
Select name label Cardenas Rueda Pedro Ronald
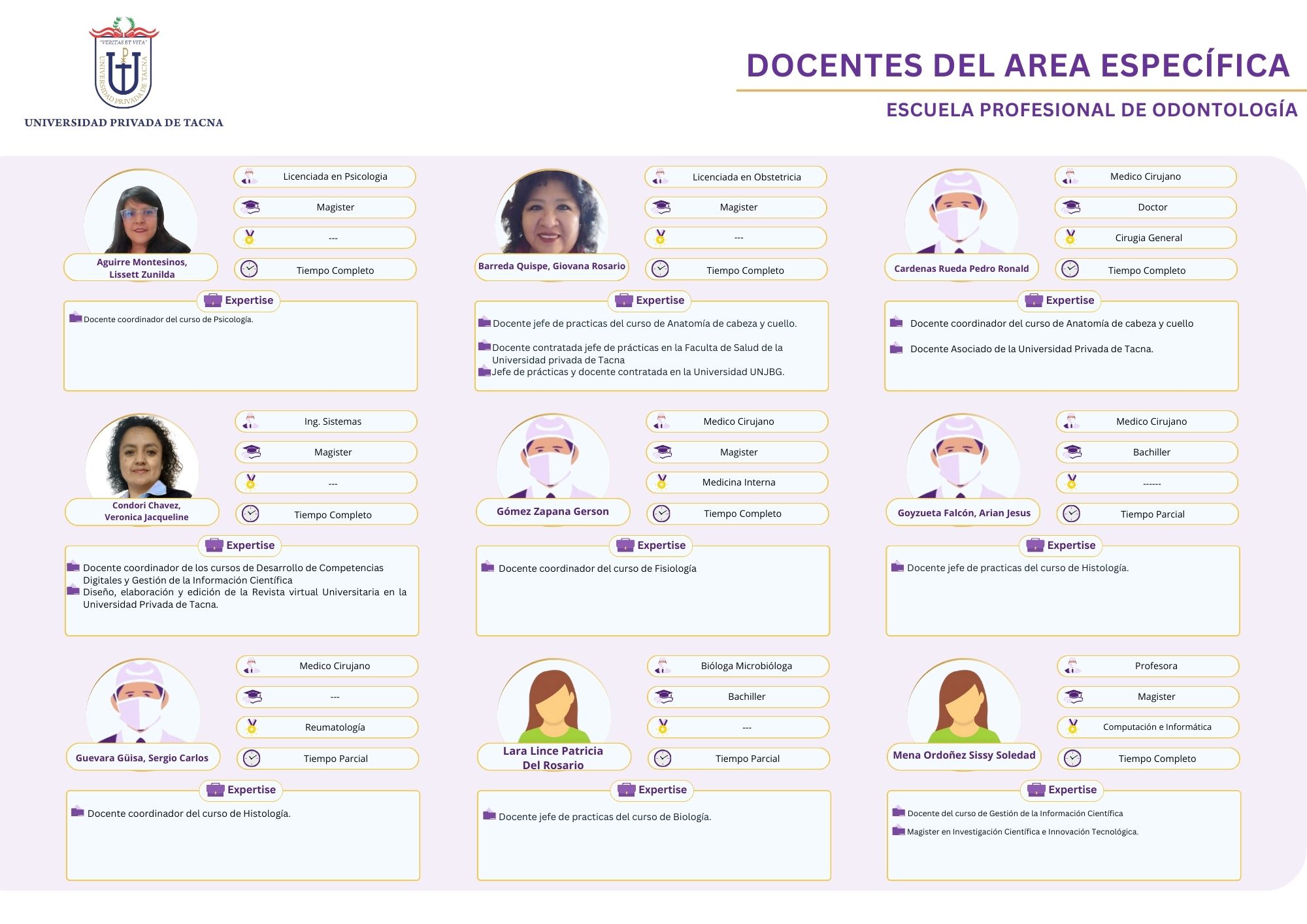point(961,268)
